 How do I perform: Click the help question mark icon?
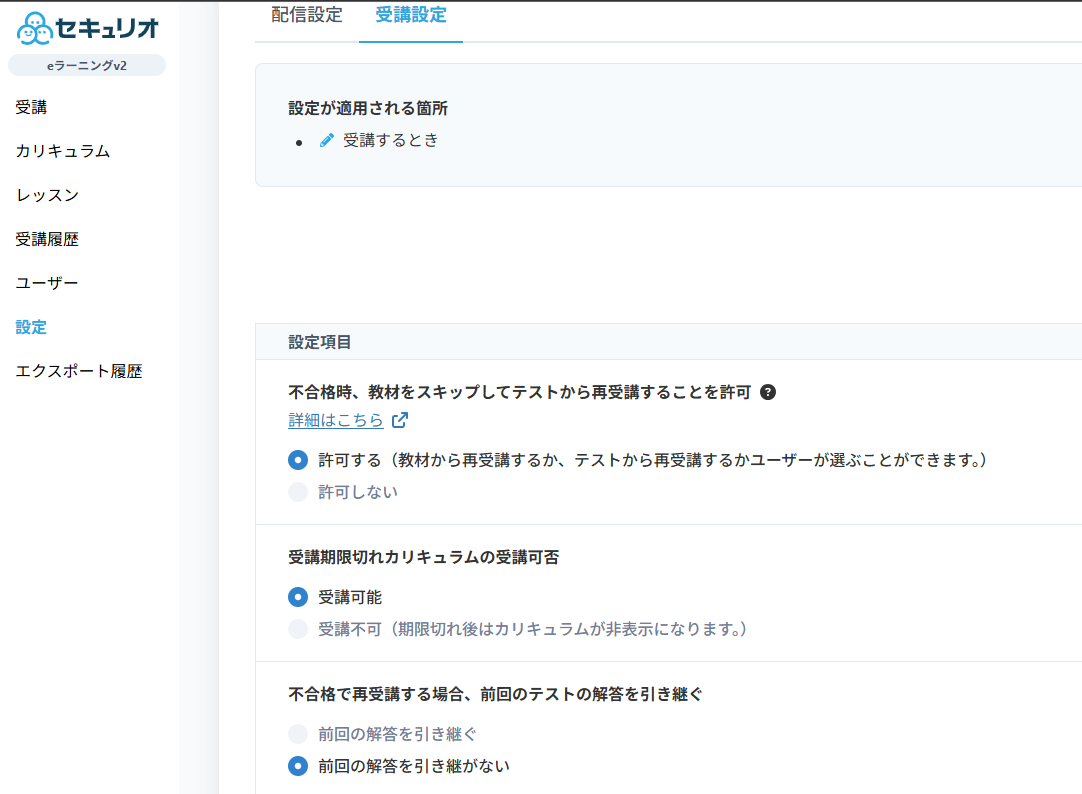click(x=767, y=393)
